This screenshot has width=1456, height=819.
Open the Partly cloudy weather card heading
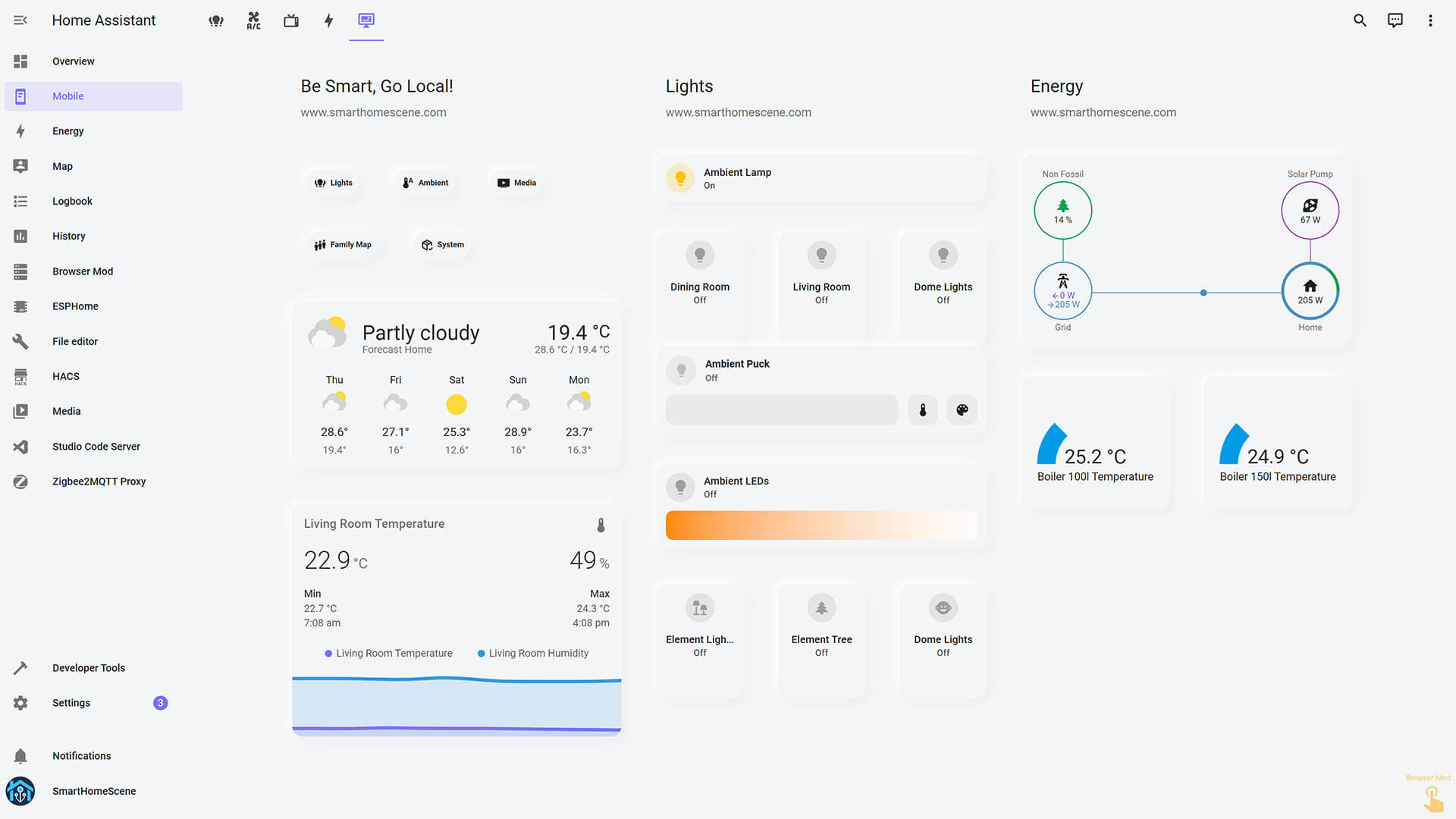click(421, 333)
